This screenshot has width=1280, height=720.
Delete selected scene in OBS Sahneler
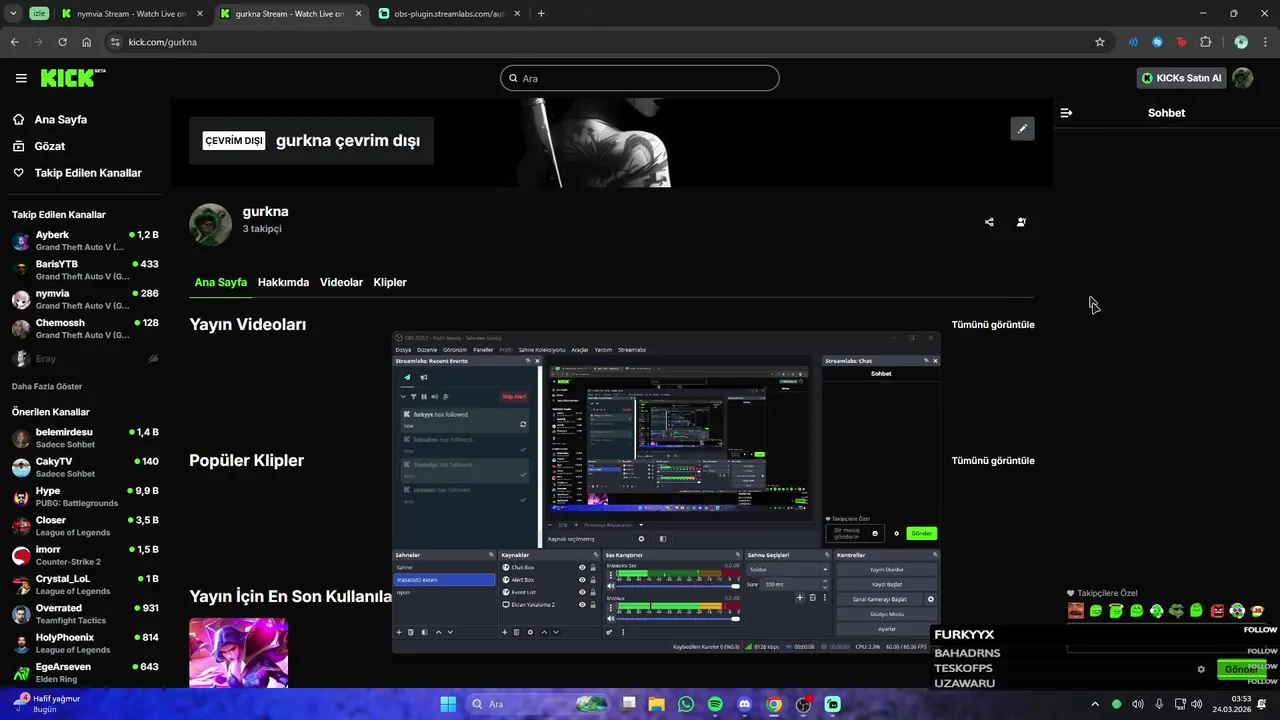click(411, 632)
